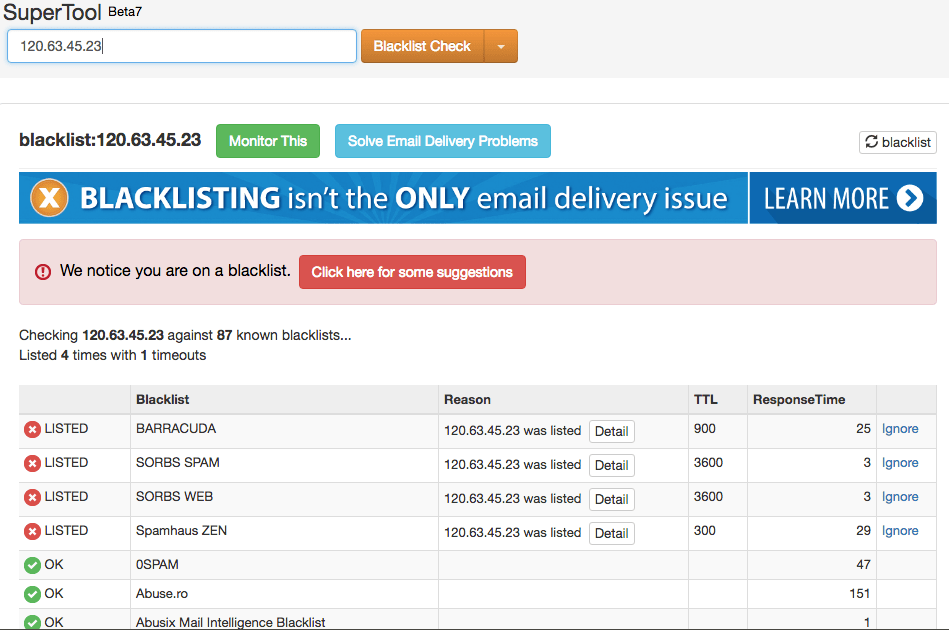The width and height of the screenshot is (949, 630).
Task: Click the LEARN MORE banner text
Action: (x=826, y=199)
